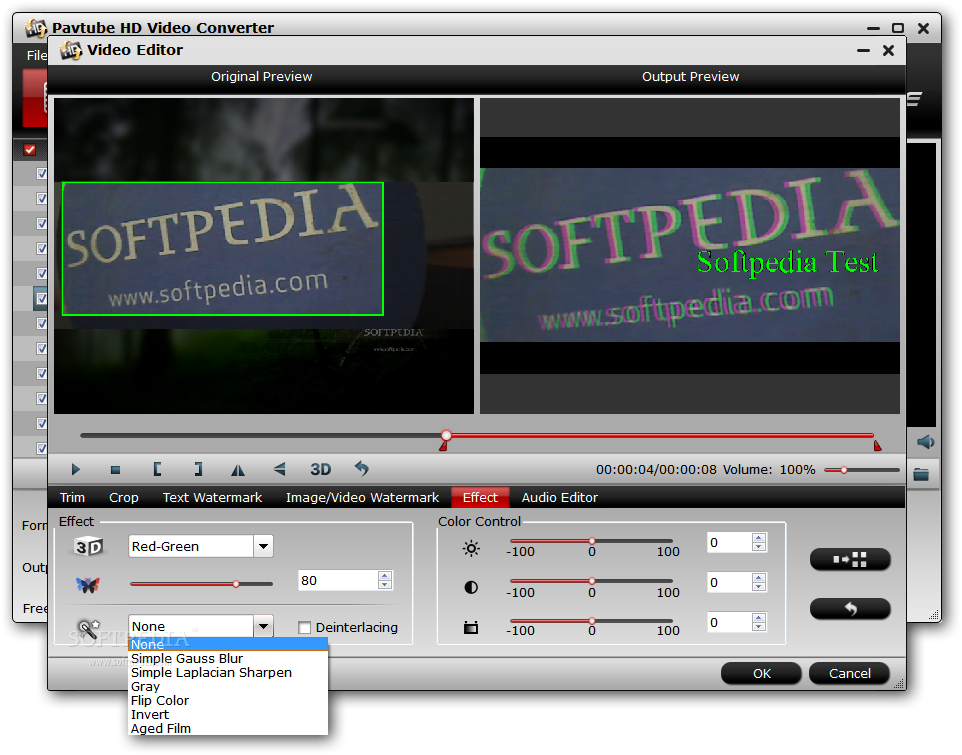Click the 3D depth value field showing 80

[338, 580]
